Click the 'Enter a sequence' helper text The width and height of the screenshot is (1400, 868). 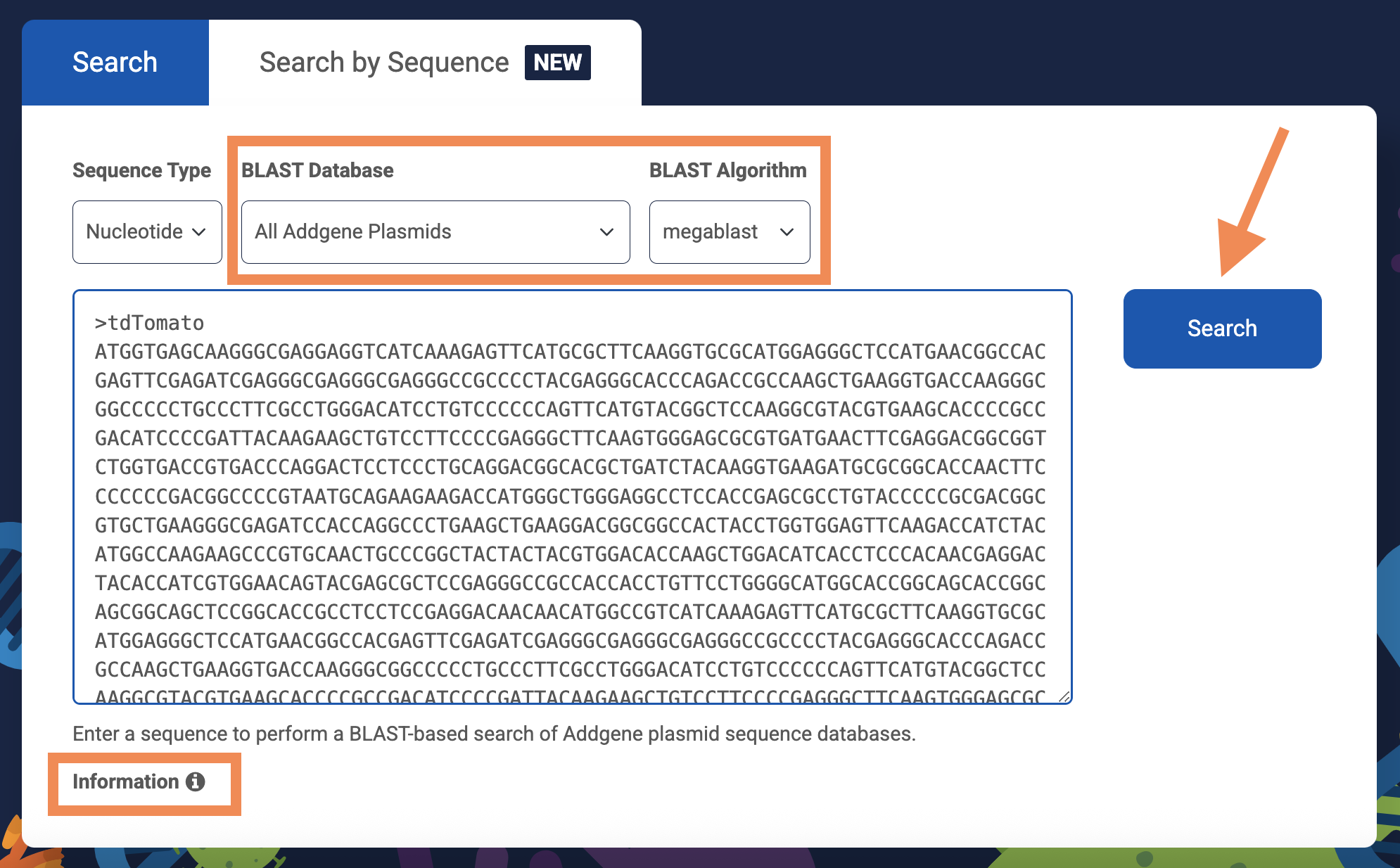coord(494,734)
